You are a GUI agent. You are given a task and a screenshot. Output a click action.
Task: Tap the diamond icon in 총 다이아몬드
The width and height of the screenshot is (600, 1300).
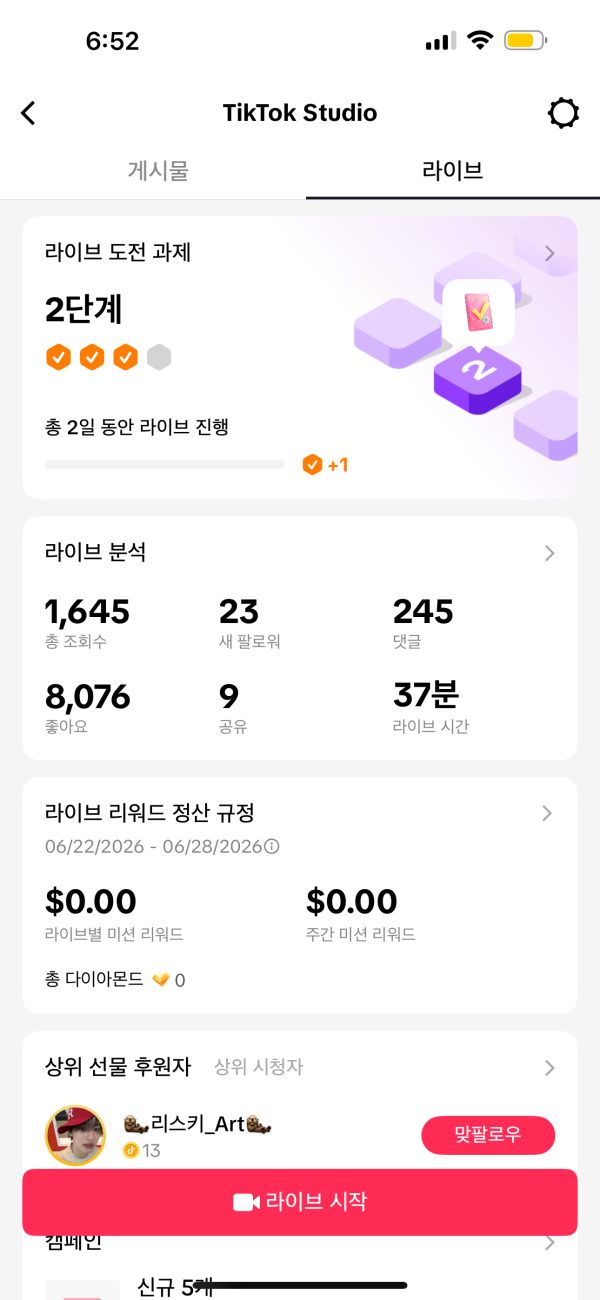[x=161, y=980]
